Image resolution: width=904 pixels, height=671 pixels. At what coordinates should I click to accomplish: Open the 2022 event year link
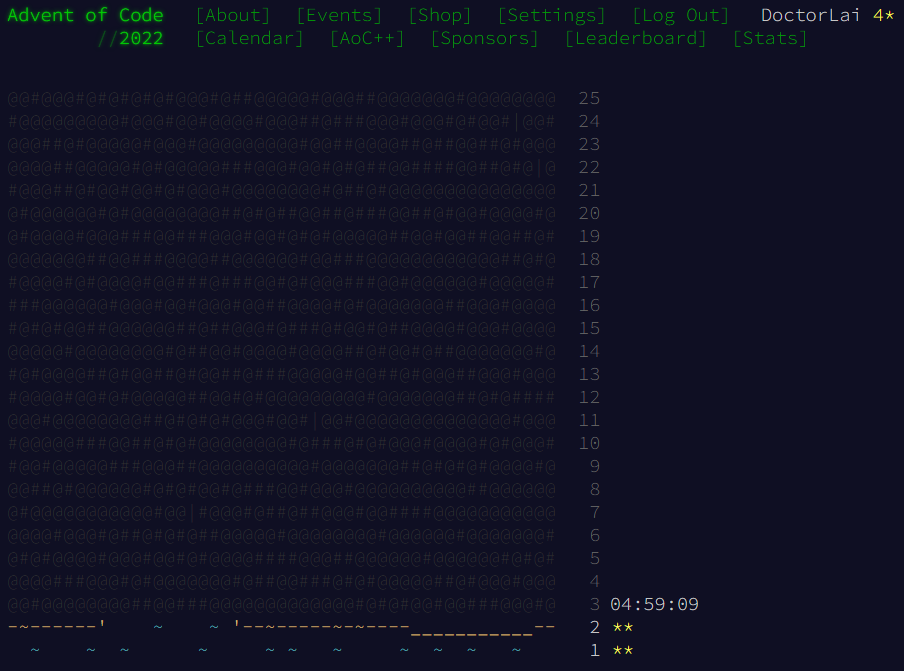tap(141, 38)
